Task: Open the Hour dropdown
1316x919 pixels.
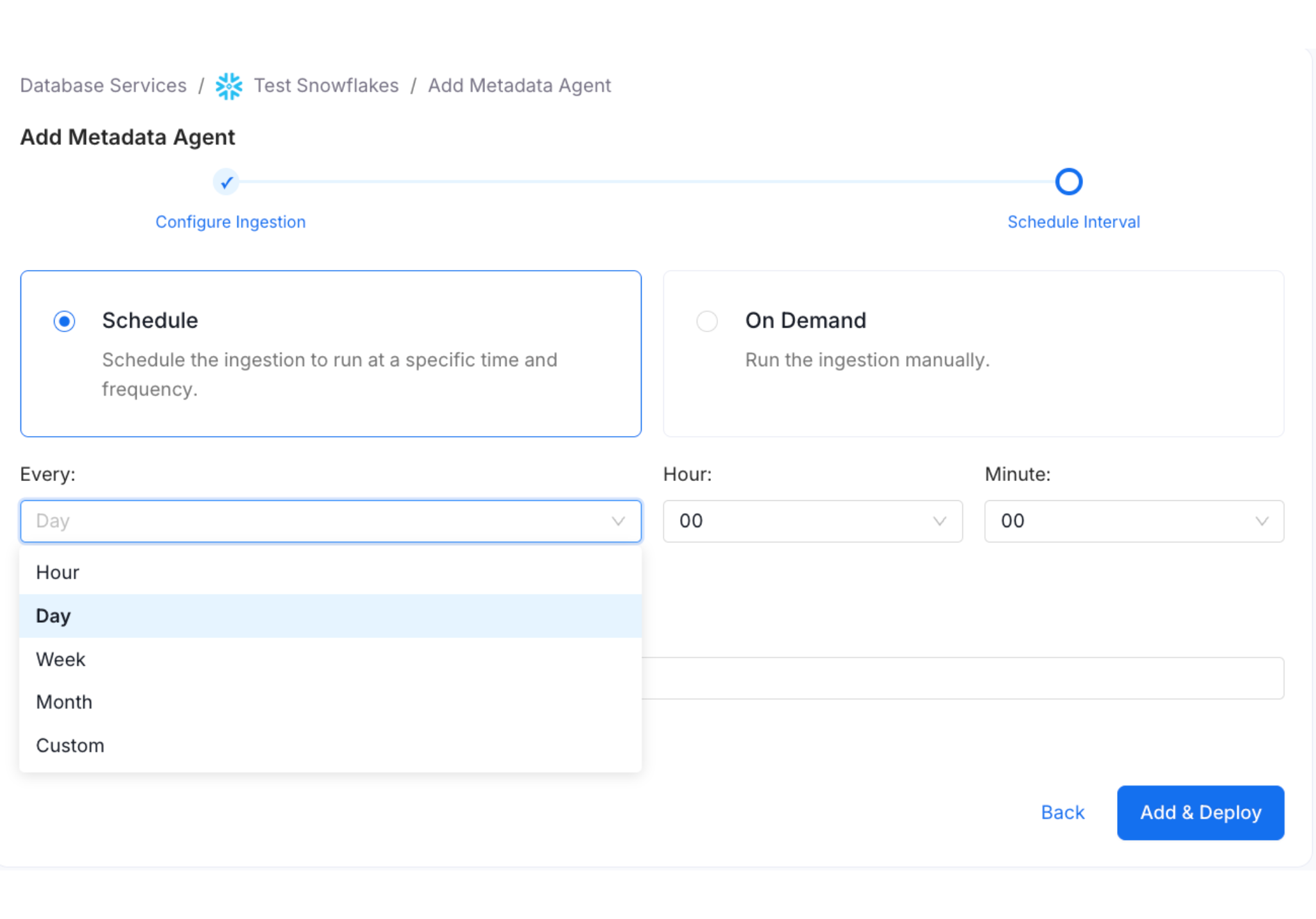Action: [812, 521]
